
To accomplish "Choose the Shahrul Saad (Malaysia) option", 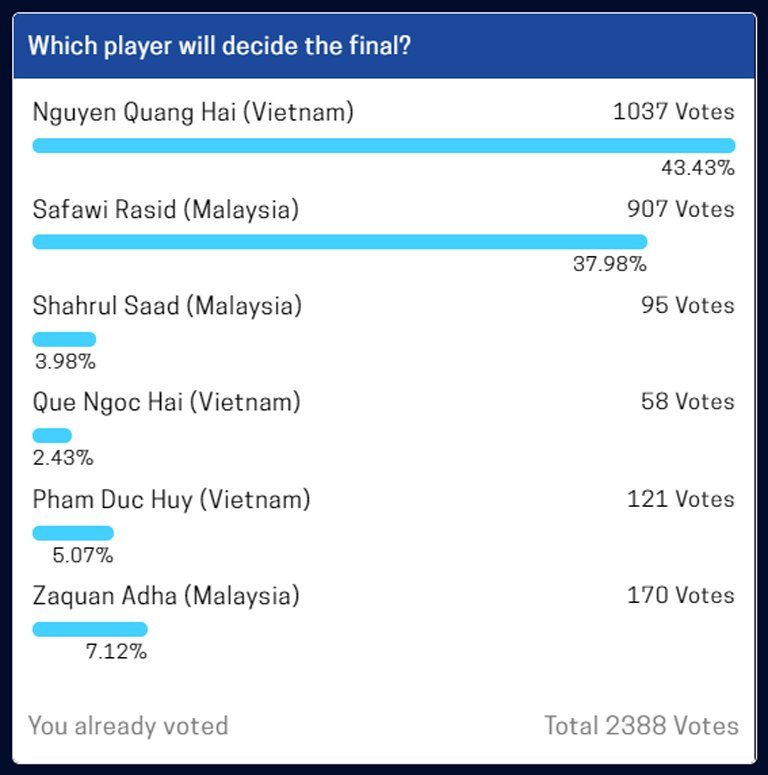I will [167, 306].
